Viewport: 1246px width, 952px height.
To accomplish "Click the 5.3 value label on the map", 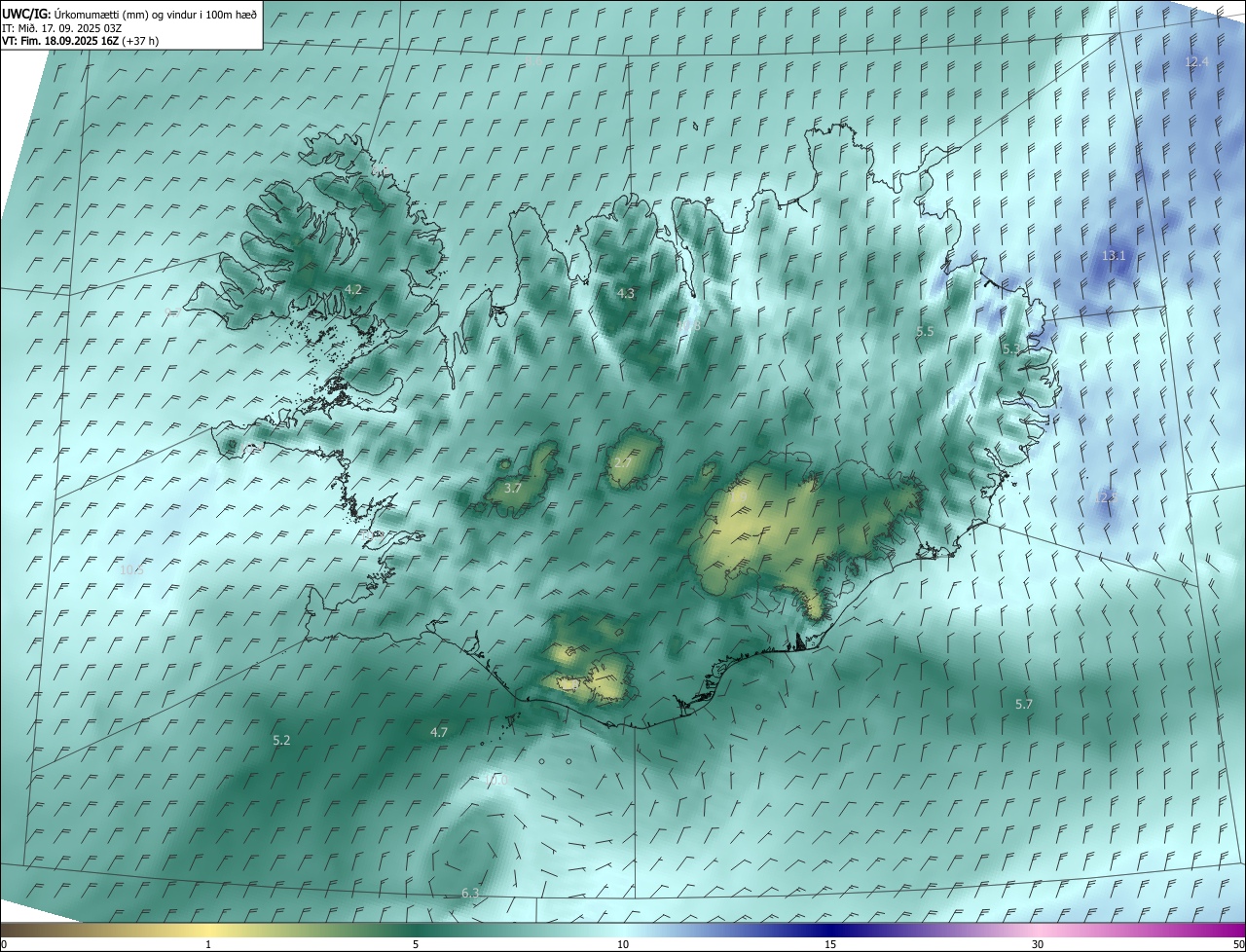I will click(x=1011, y=348).
